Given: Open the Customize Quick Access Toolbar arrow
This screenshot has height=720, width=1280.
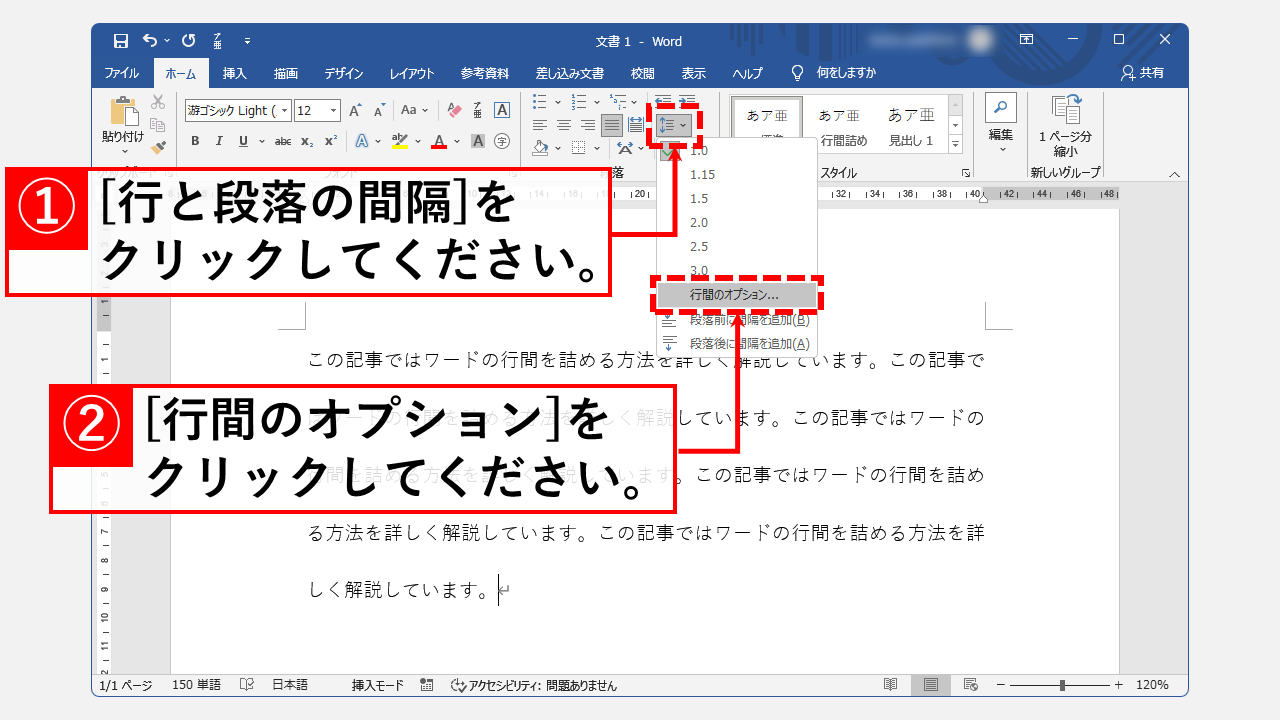Looking at the screenshot, I should click(x=247, y=41).
